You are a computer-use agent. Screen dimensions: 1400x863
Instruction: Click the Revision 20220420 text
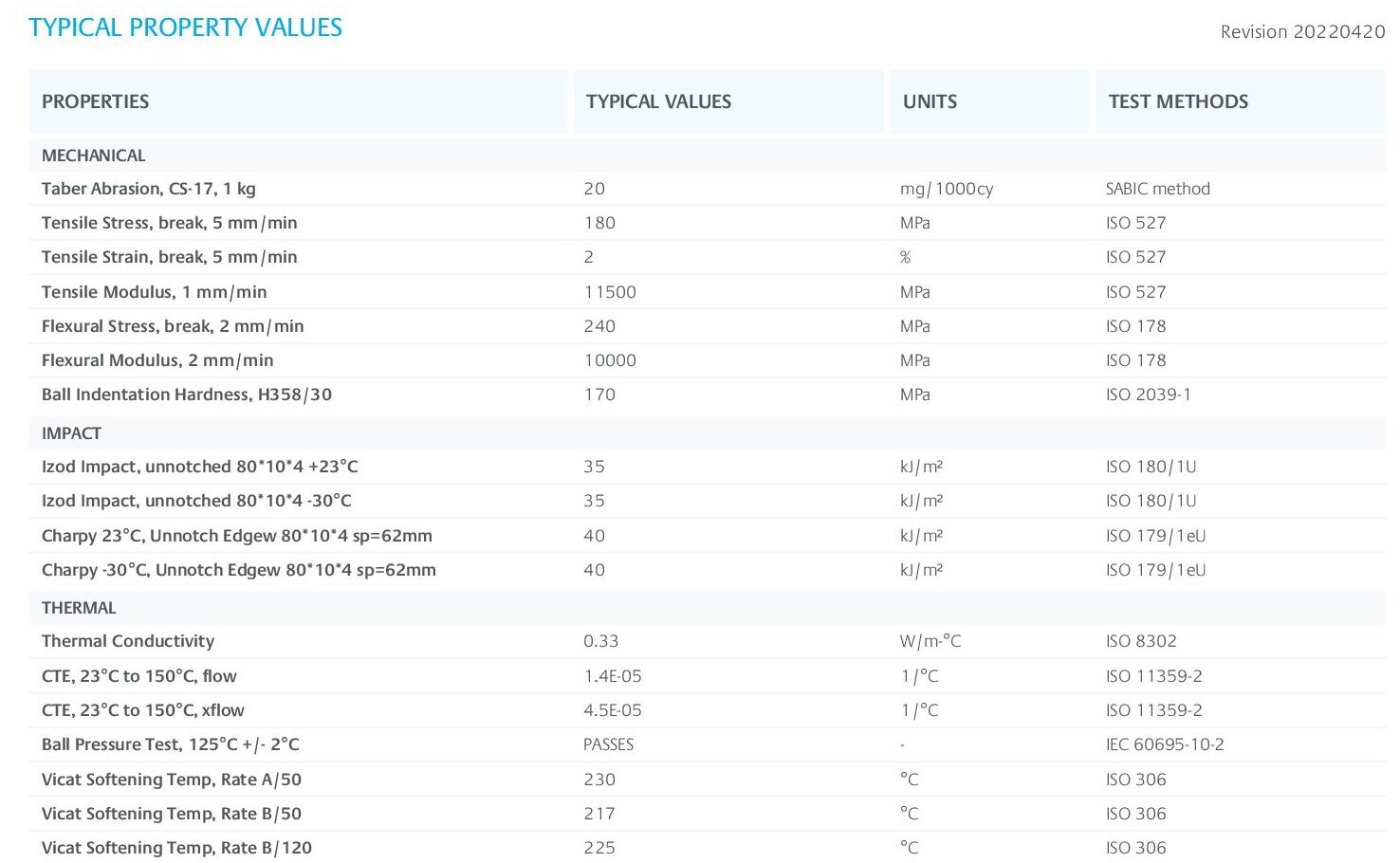pyautogui.click(x=1302, y=32)
